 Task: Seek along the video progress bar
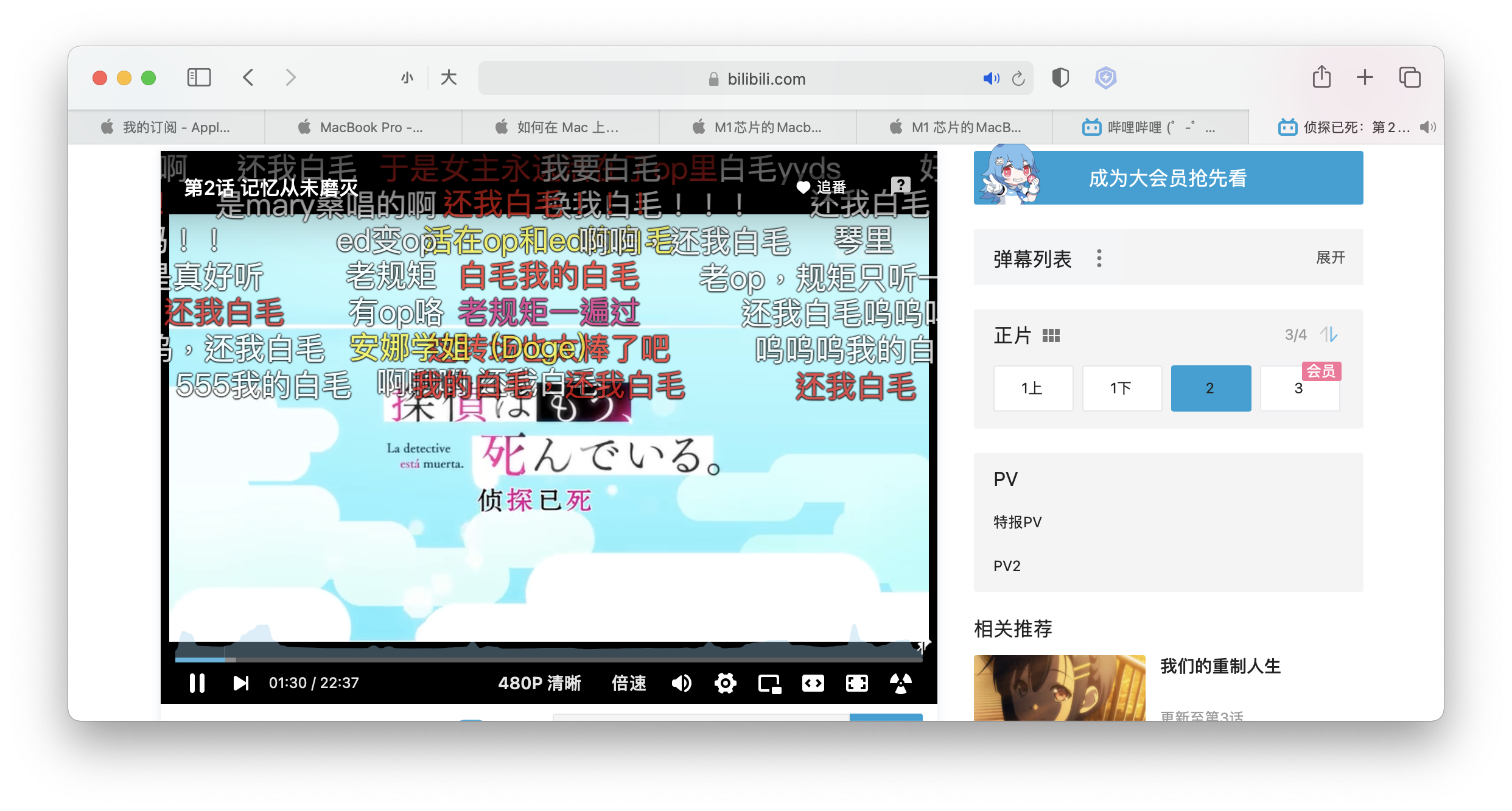tap(548, 659)
